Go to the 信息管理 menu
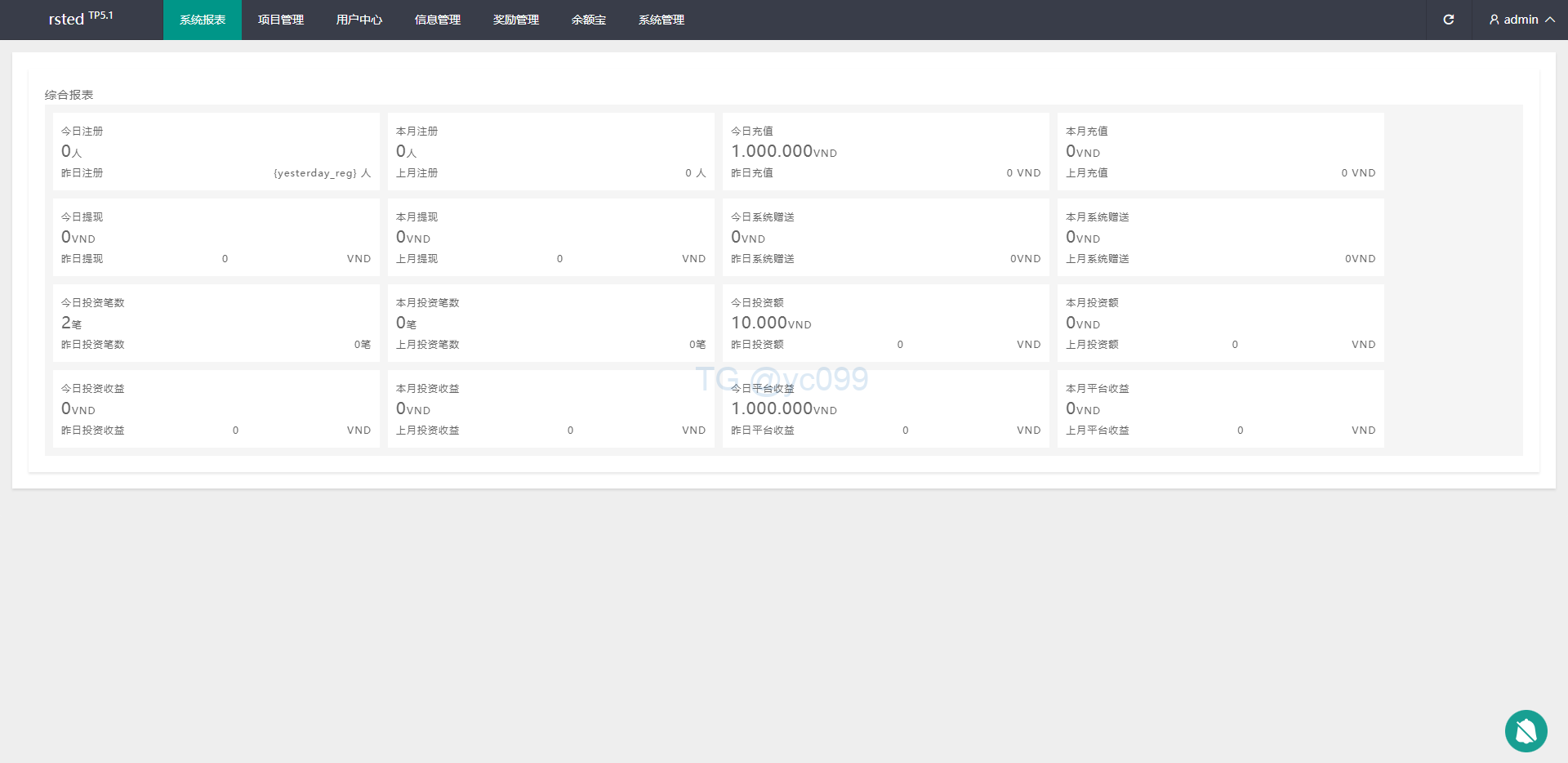1568x763 pixels. (438, 20)
